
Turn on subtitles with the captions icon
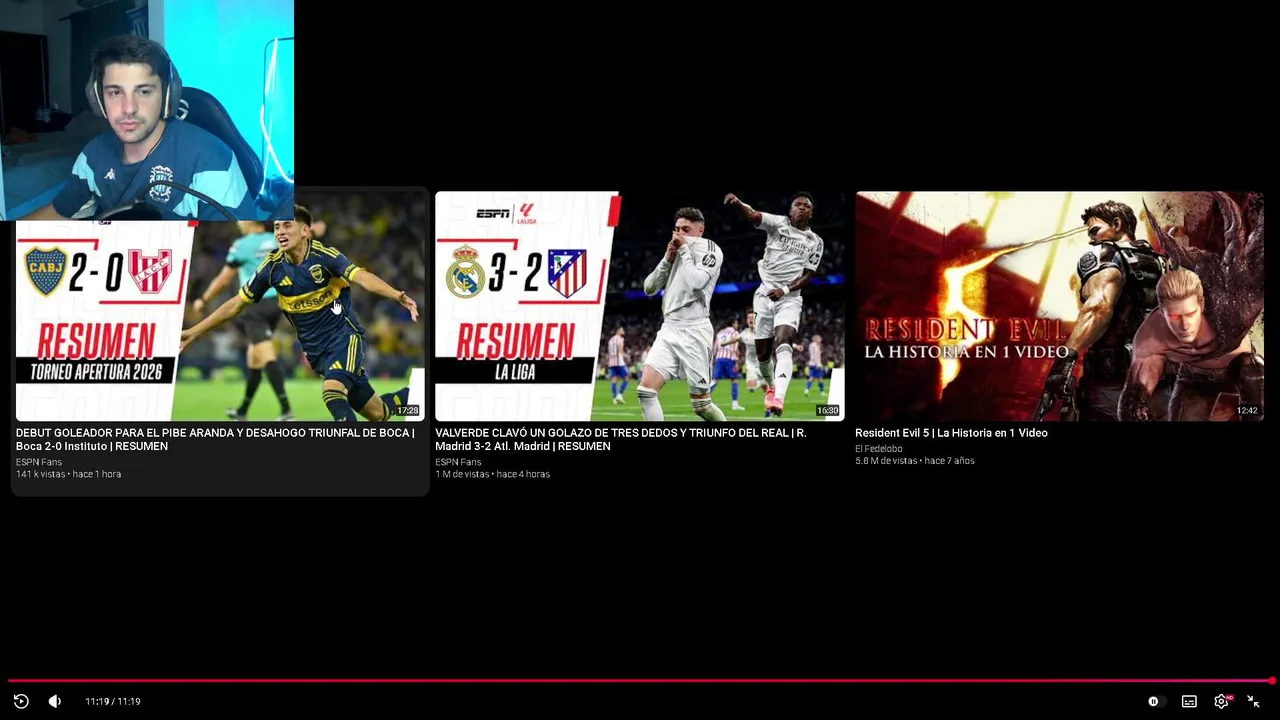click(1189, 701)
